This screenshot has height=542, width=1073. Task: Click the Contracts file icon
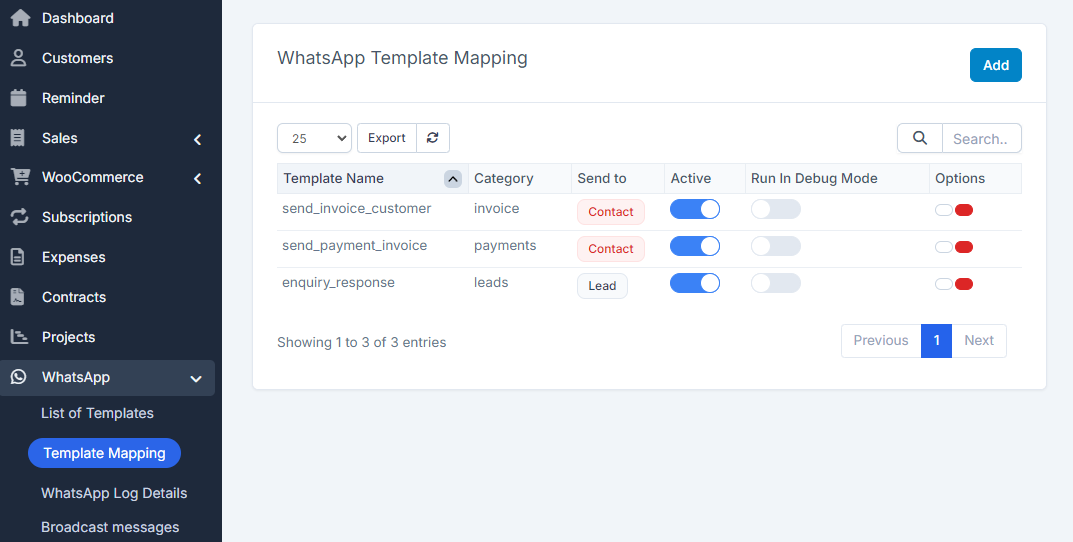tap(18, 297)
